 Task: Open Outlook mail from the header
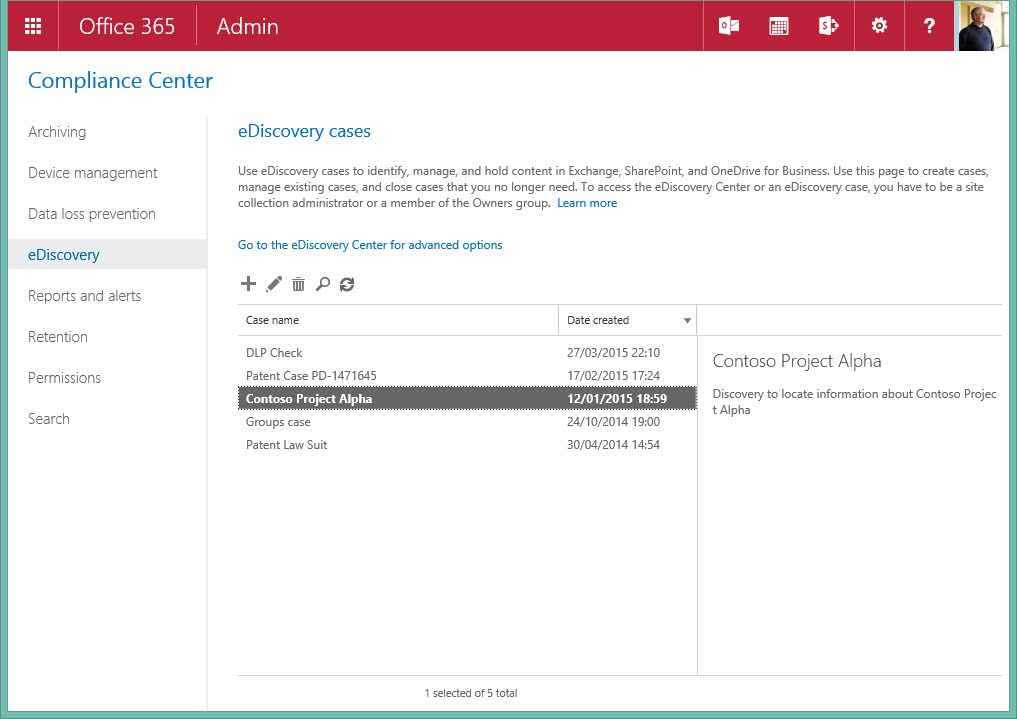click(x=729, y=26)
